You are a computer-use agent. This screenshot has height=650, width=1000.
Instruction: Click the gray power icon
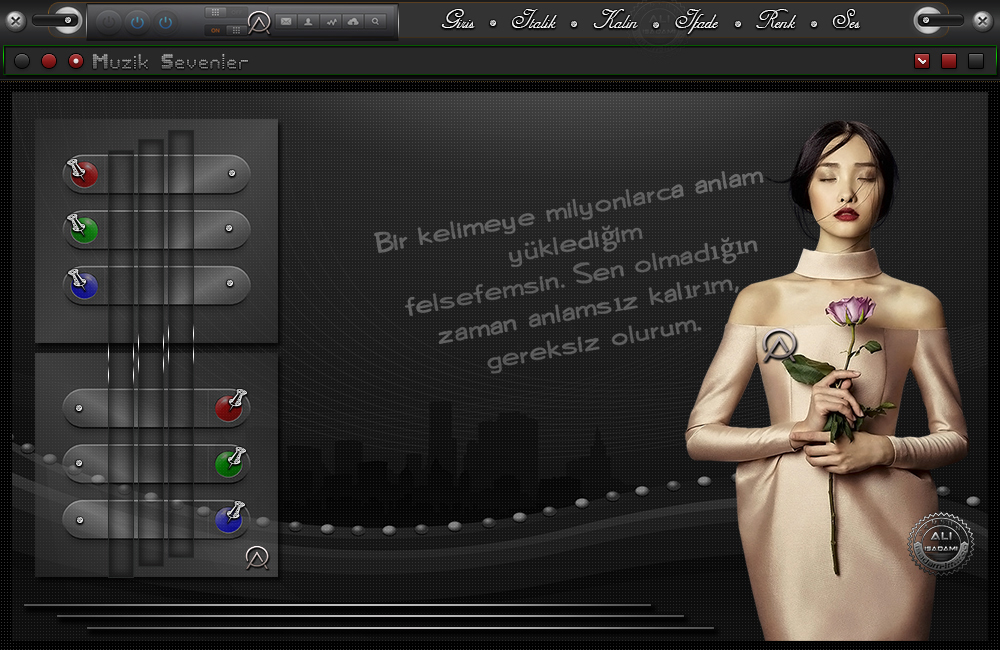click(x=109, y=20)
